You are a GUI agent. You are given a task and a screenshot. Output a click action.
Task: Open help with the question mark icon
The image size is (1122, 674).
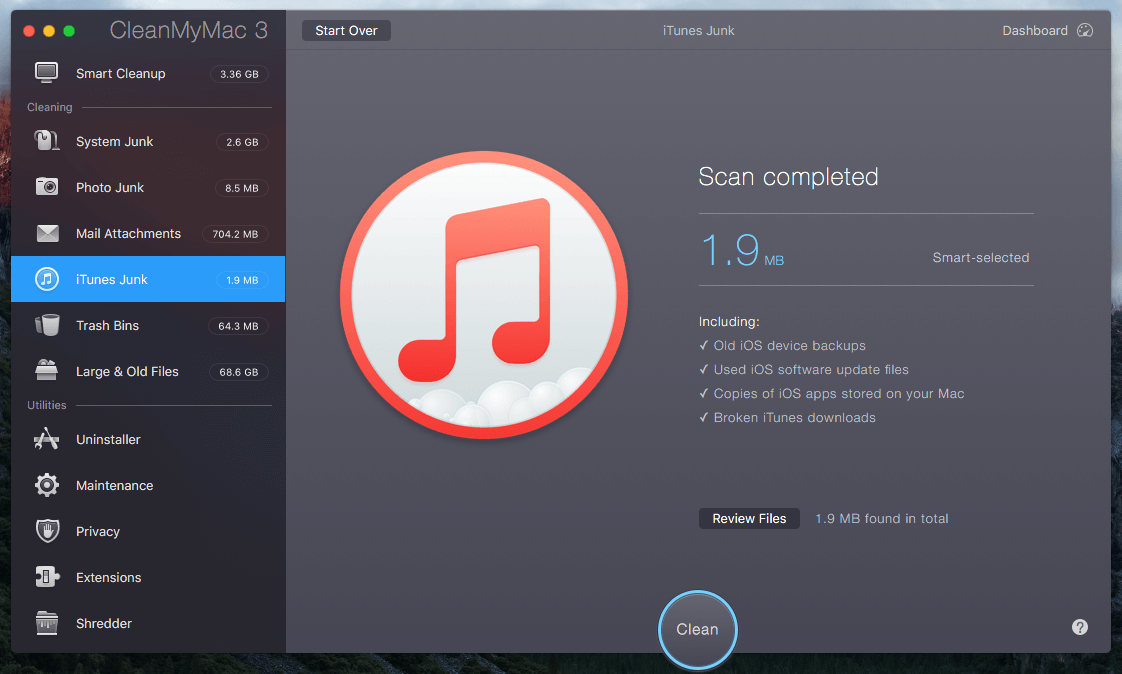[x=1080, y=627]
